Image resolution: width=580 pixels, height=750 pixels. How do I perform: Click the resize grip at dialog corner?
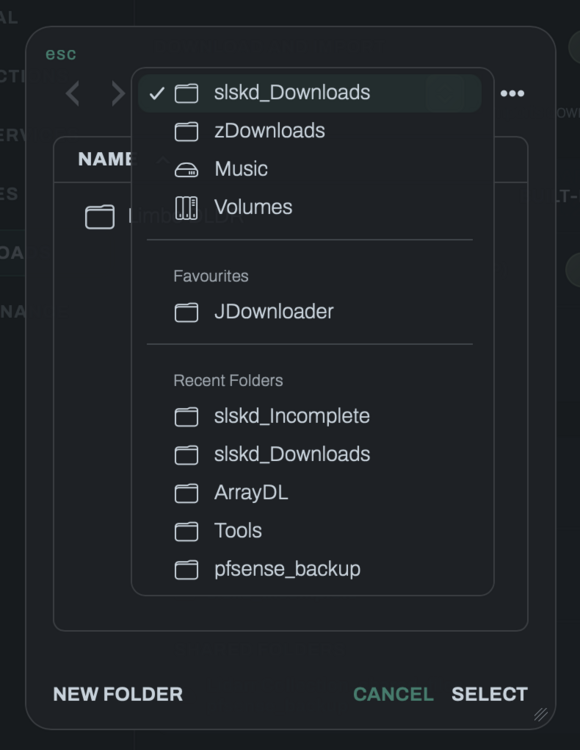[x=541, y=714]
